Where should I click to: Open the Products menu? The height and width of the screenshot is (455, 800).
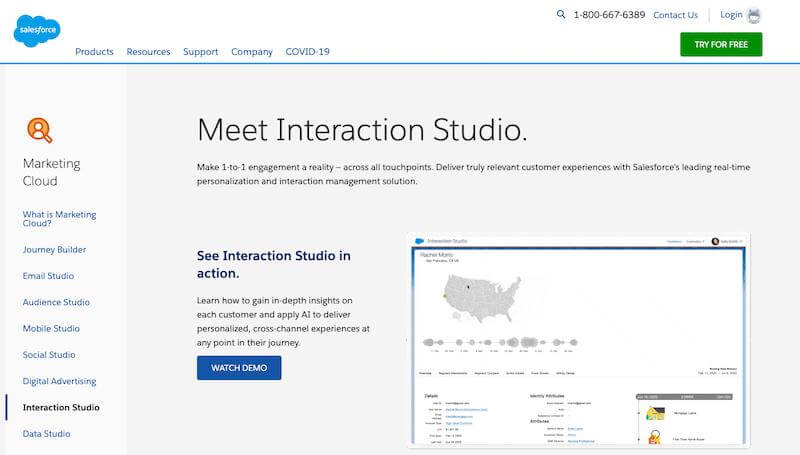94,52
